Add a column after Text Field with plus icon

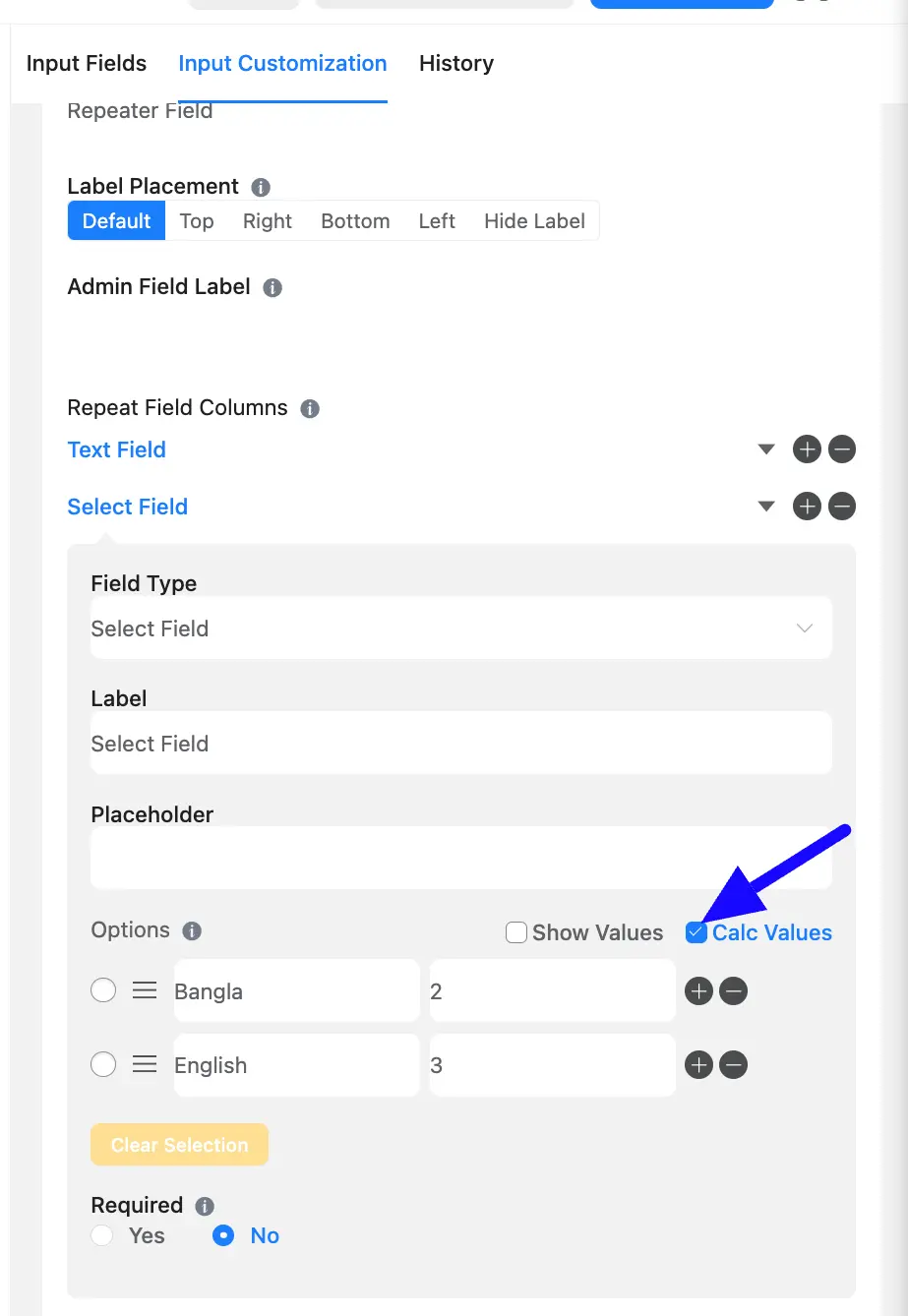(807, 450)
